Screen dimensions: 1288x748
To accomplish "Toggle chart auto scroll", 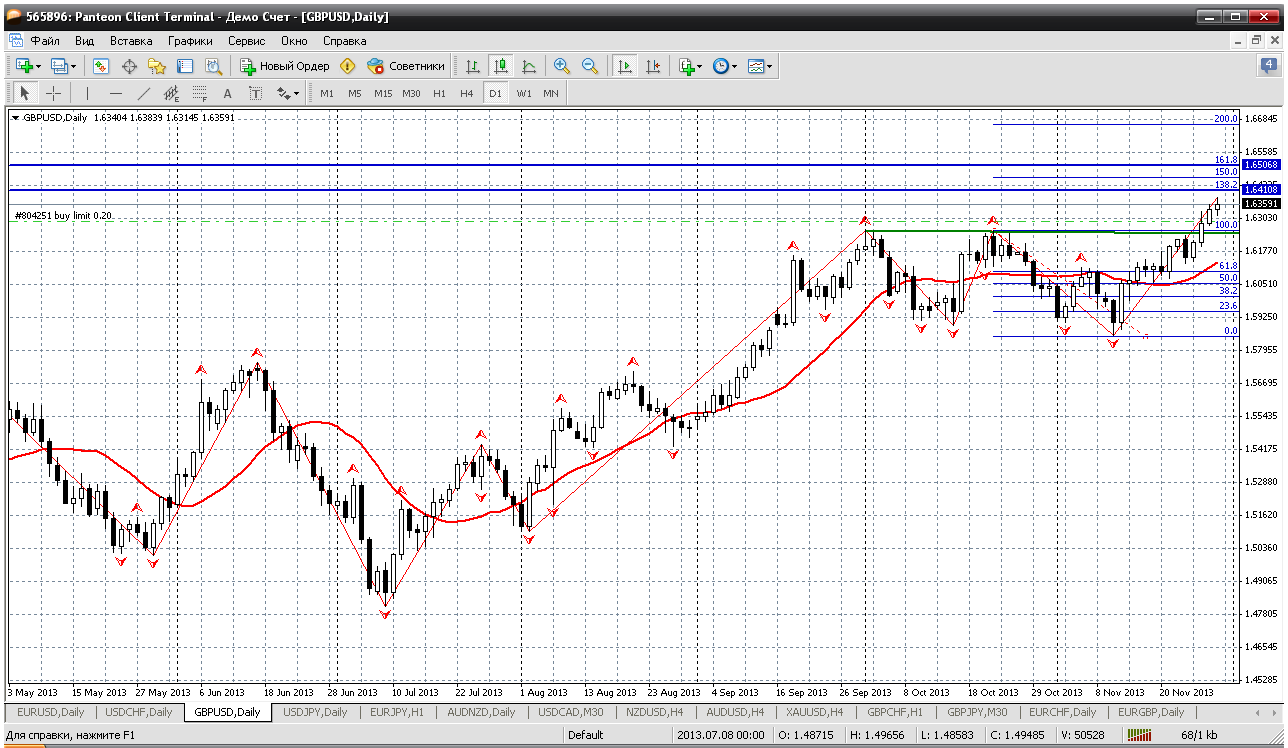I will [x=625, y=66].
